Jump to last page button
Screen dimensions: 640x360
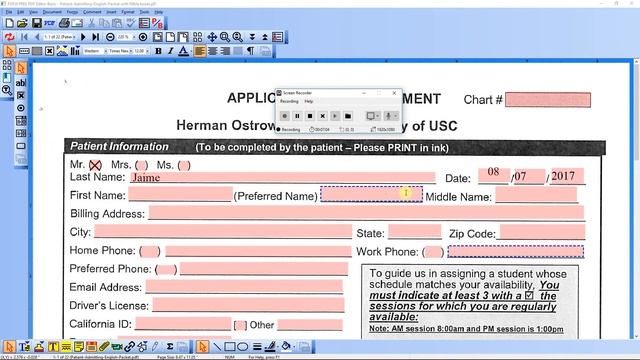click(x=96, y=37)
